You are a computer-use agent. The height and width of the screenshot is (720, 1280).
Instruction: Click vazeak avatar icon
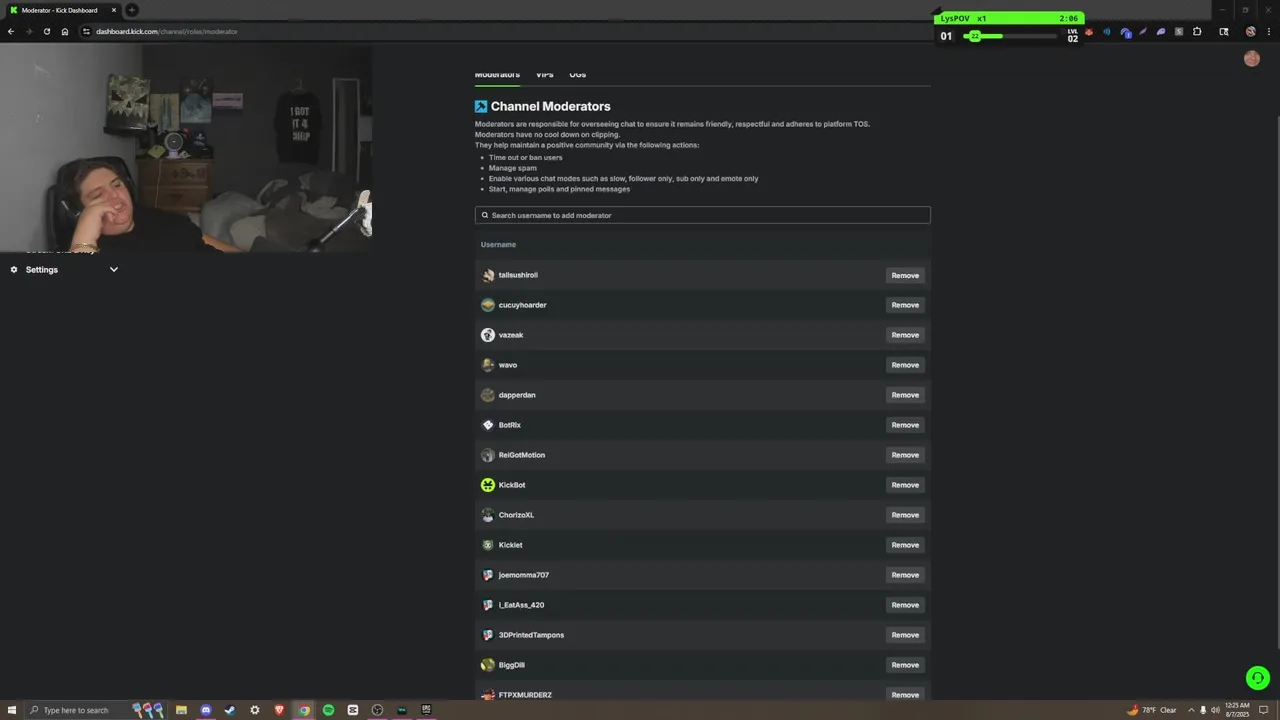(x=488, y=335)
